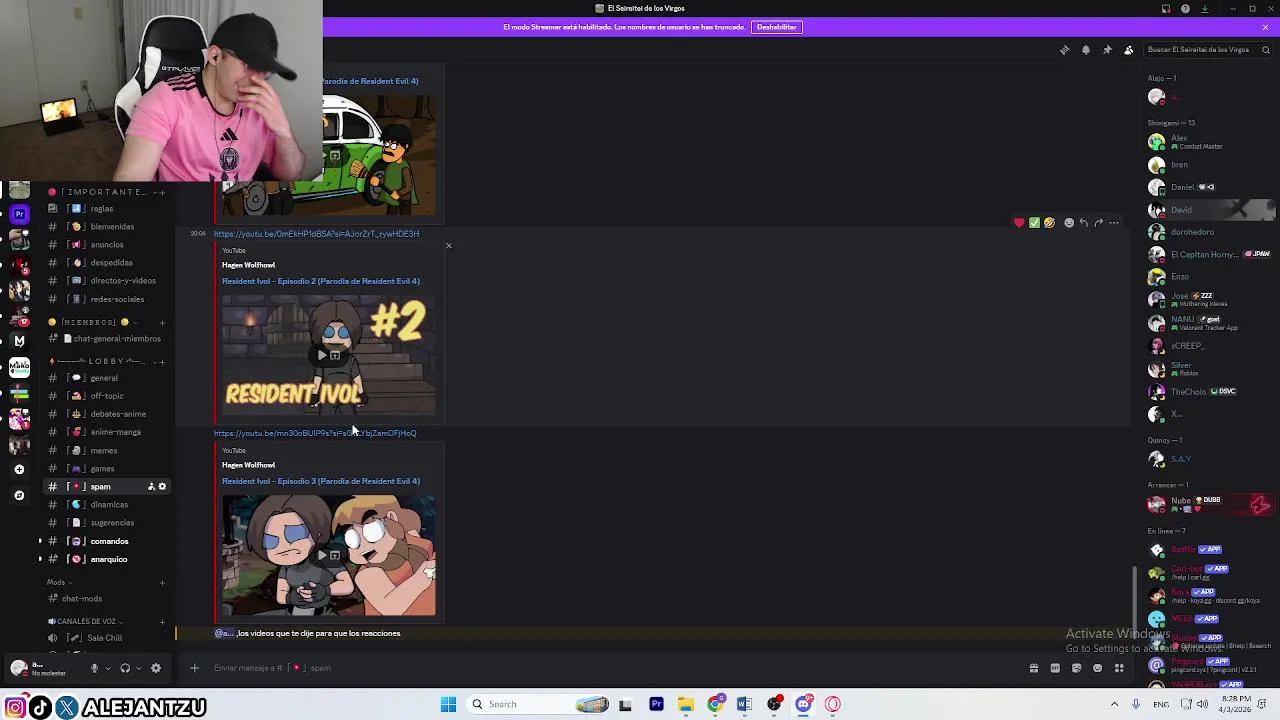Image resolution: width=1280 pixels, height=720 pixels.
Task: Toggle headphone deafen in user panel
Action: tap(125, 668)
